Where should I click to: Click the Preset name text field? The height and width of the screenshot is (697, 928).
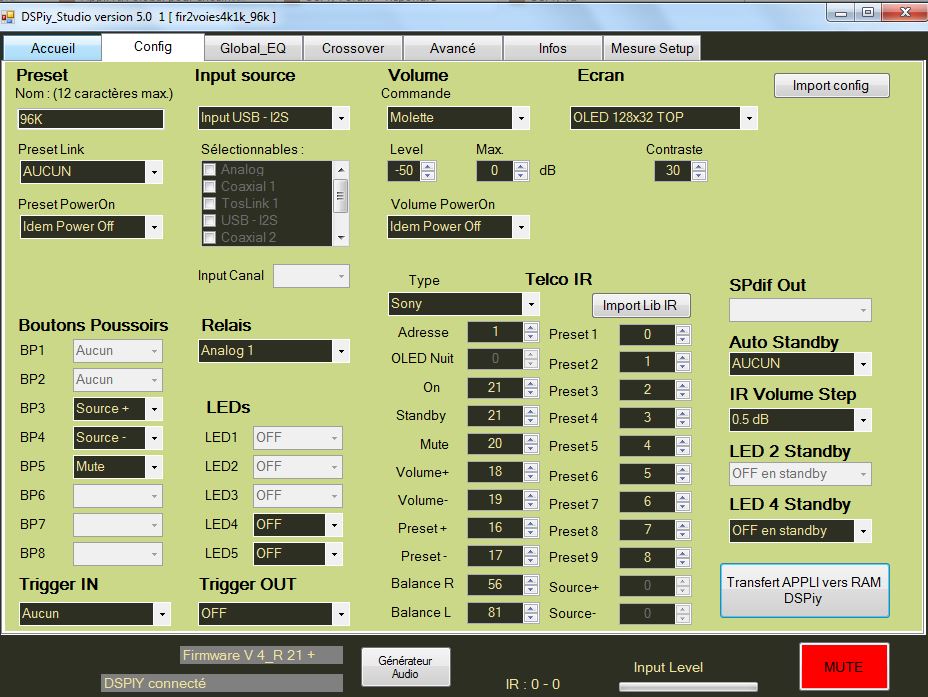coord(91,119)
